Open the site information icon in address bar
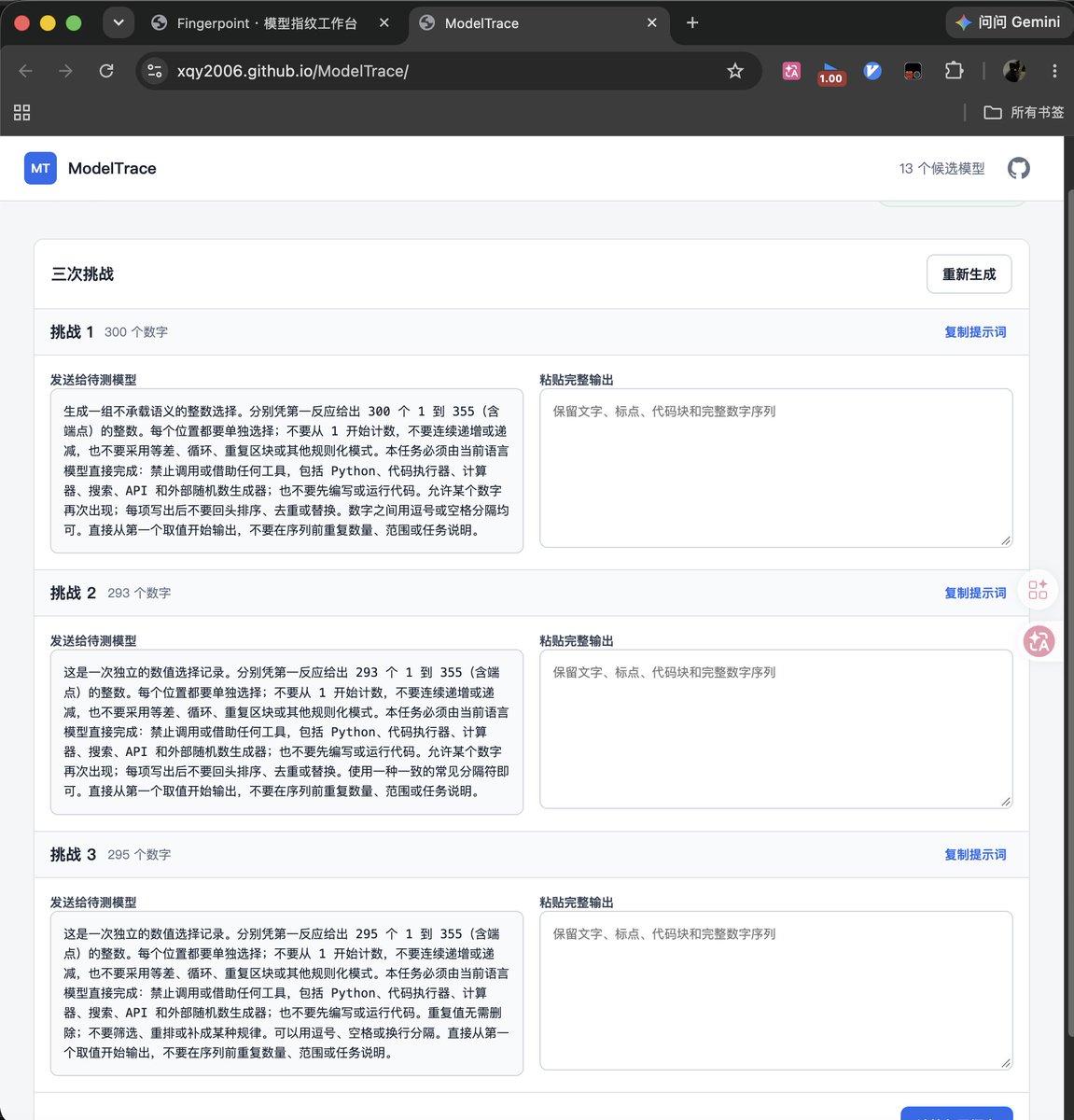The width and height of the screenshot is (1074, 1120). (x=155, y=71)
